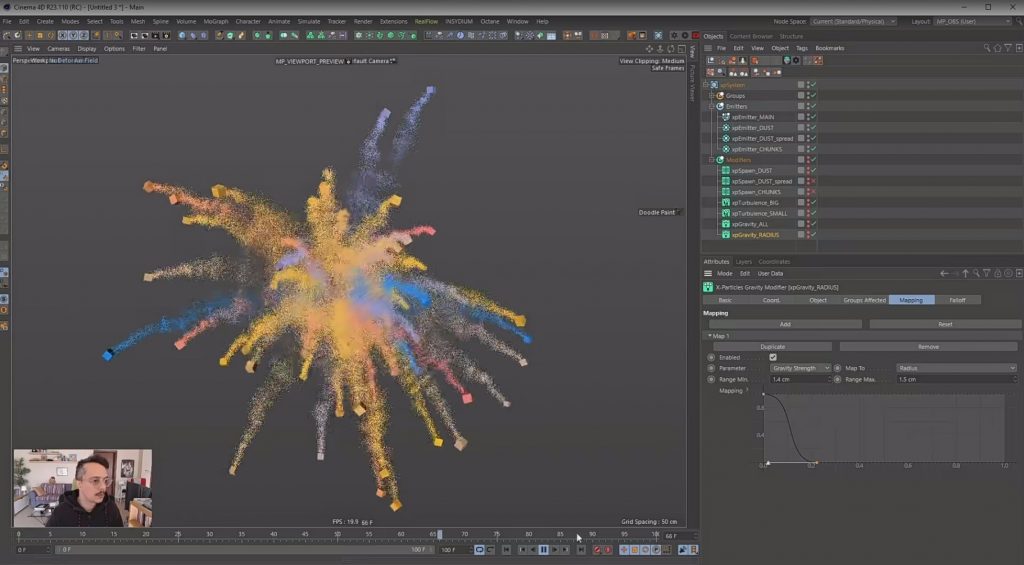Click the Range Min 1.4 cm field

click(x=799, y=379)
